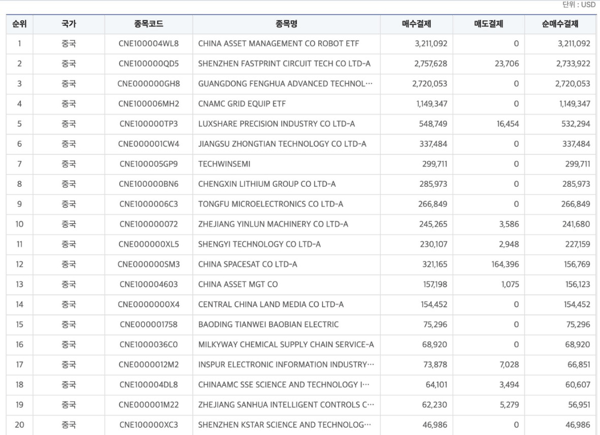Image resolution: width=600 pixels, height=435 pixels.
Task: Click stock code CNE000001M22
Action: (x=148, y=405)
